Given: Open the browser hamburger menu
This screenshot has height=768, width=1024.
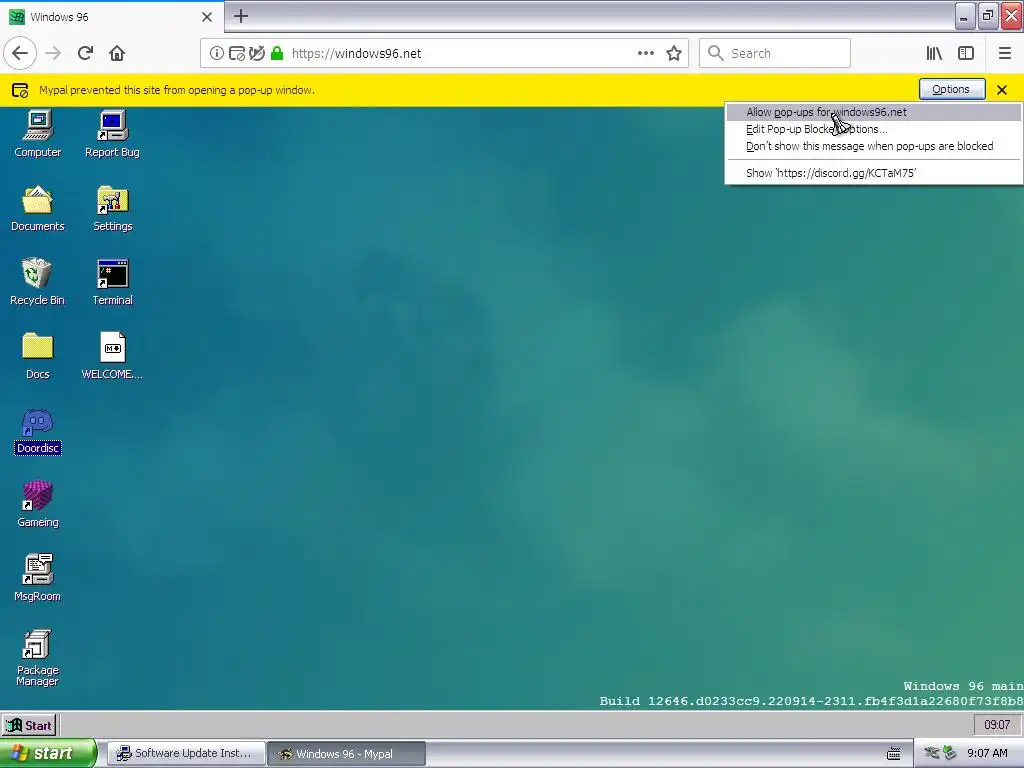Looking at the screenshot, I should point(1005,53).
